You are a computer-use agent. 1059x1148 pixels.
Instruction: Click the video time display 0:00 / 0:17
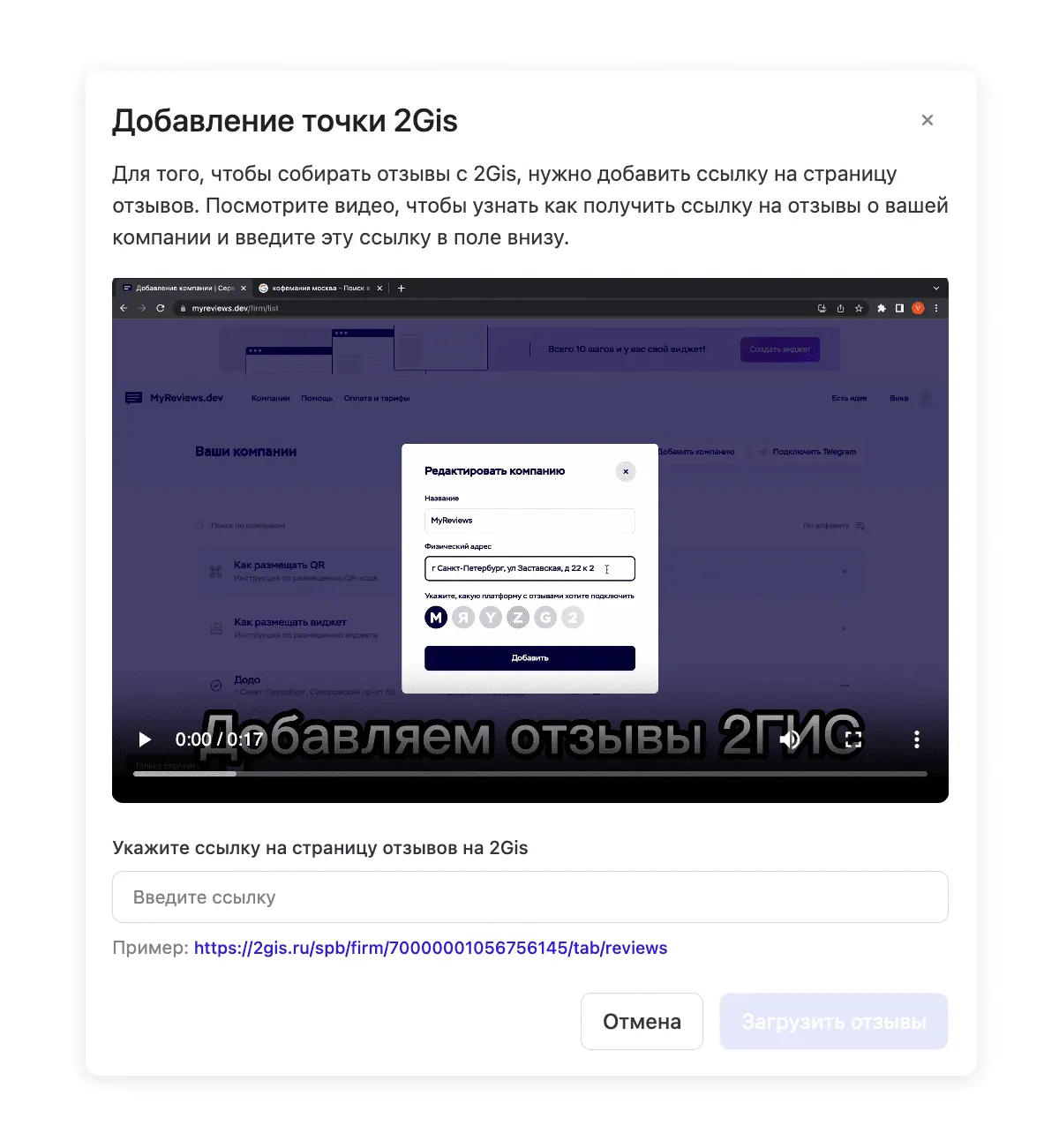(x=219, y=739)
